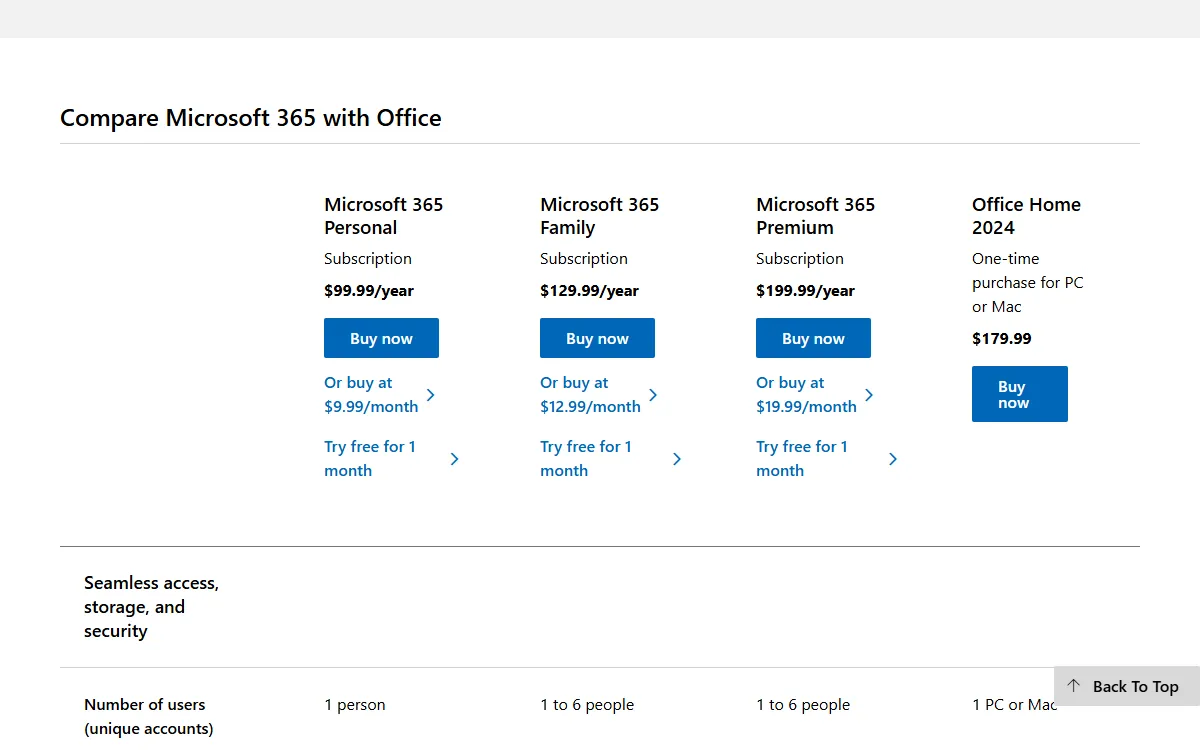Viewport: 1200px width, 750px height.
Task: Click Subscription label under Microsoft 365 Family
Action: tap(584, 259)
